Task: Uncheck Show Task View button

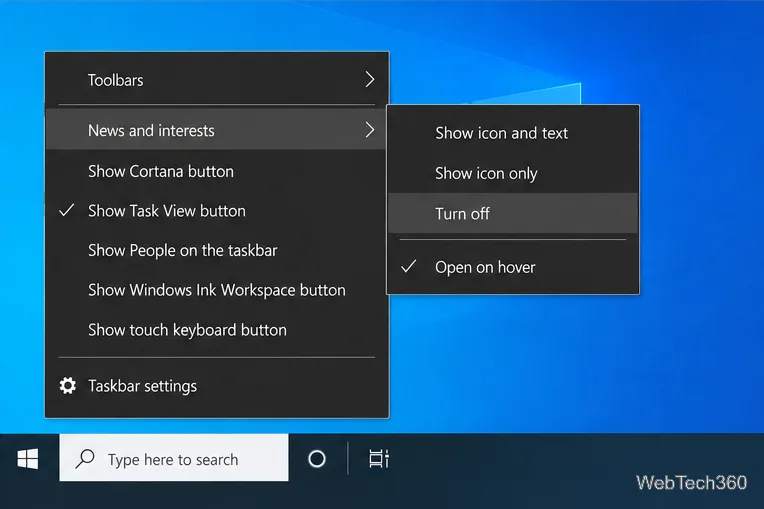Action: click(x=217, y=211)
